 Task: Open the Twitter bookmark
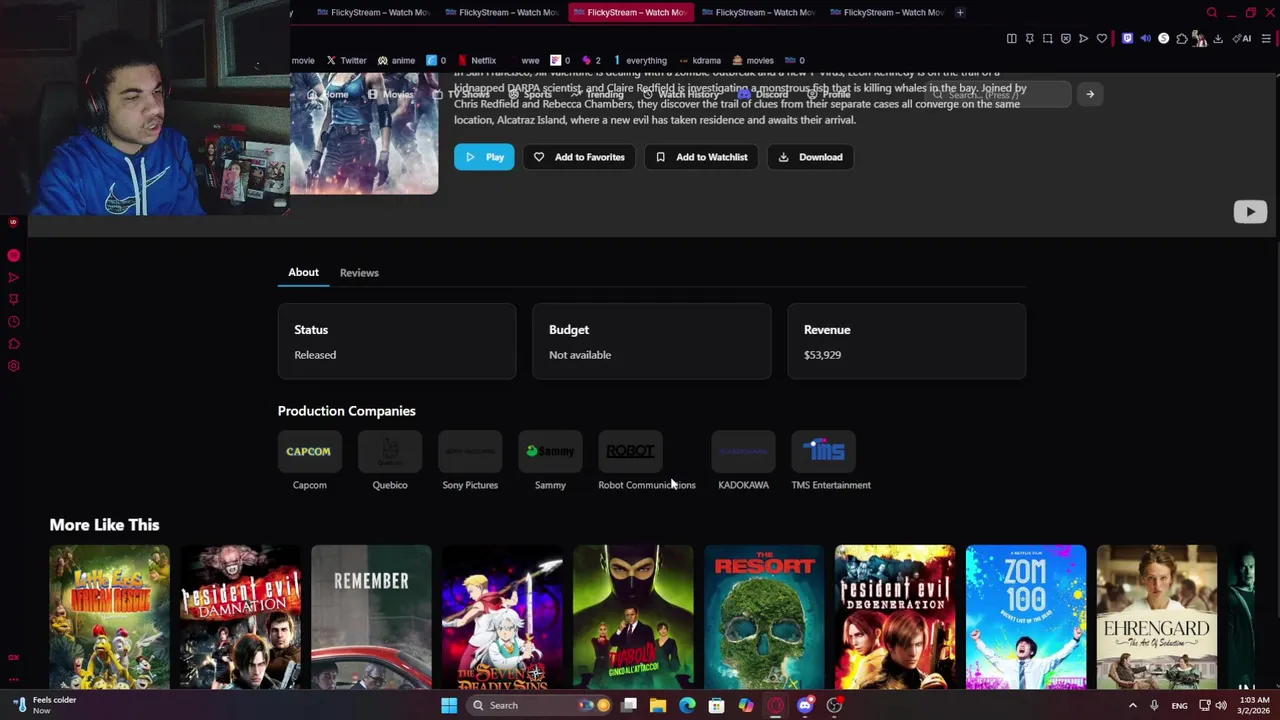[x=346, y=60]
